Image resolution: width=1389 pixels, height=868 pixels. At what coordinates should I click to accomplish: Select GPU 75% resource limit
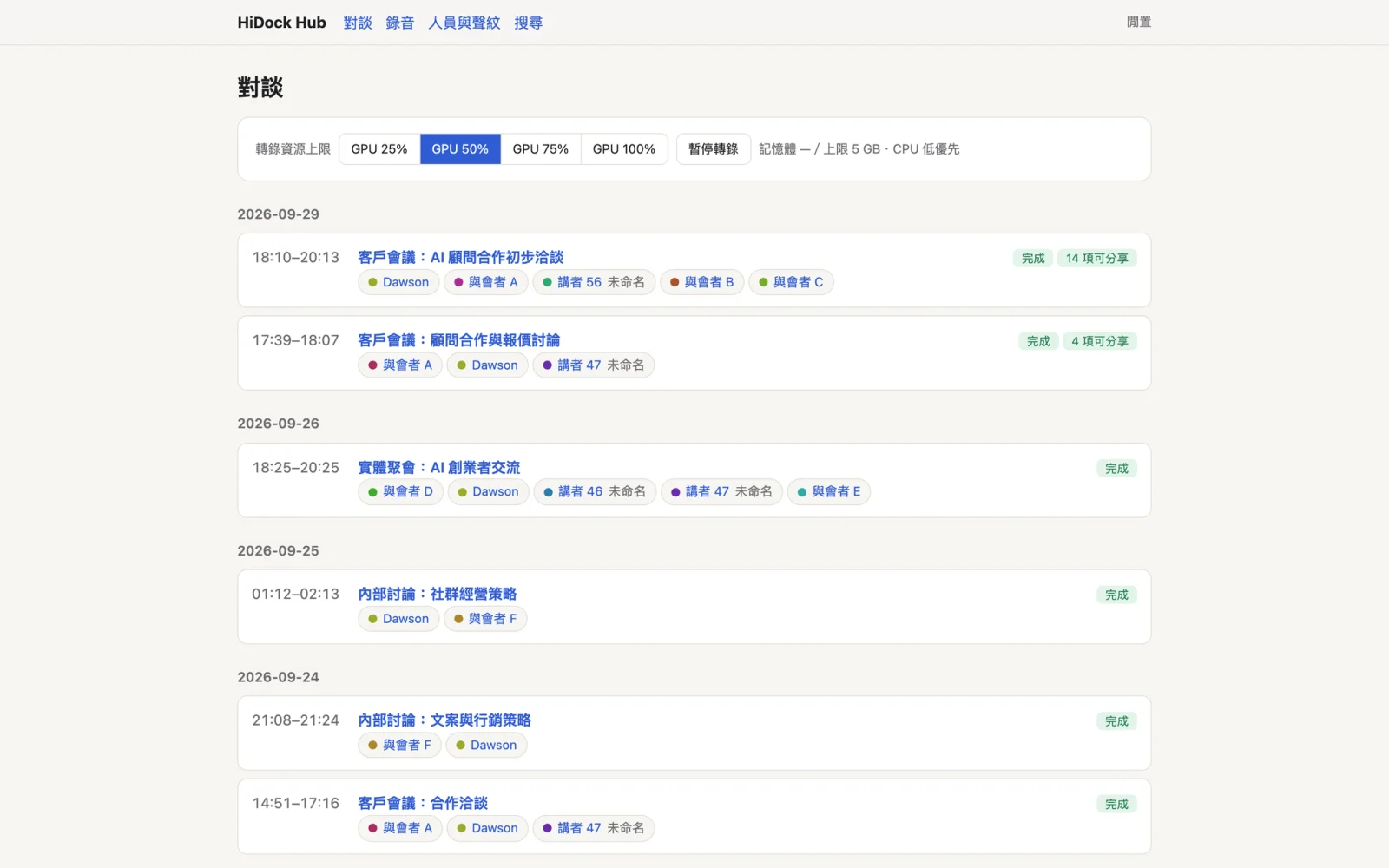click(540, 149)
